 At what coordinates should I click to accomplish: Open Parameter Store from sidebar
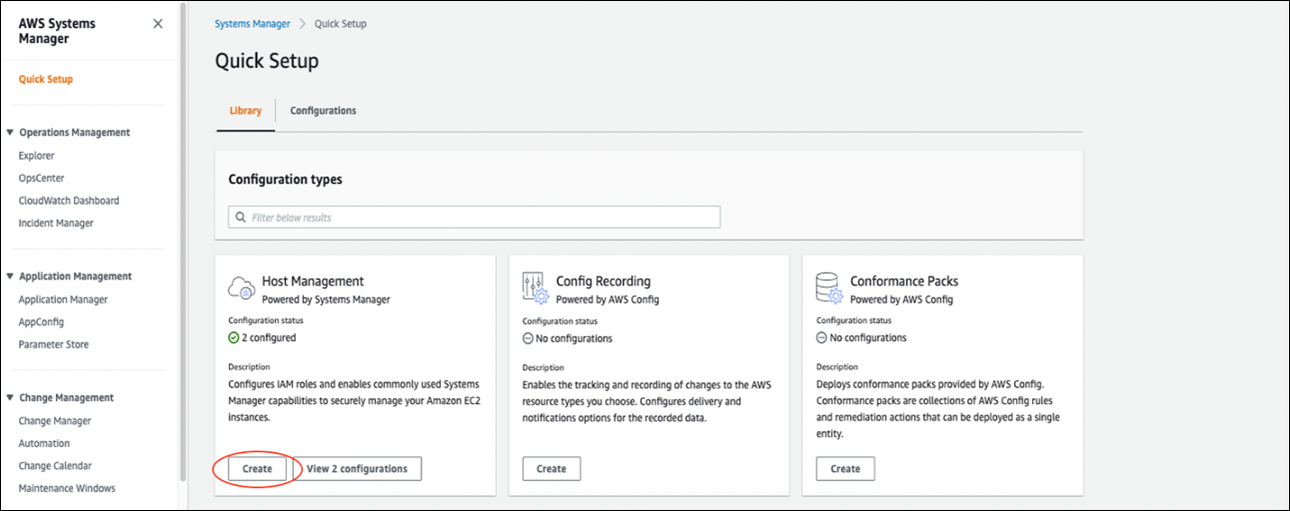tap(53, 345)
